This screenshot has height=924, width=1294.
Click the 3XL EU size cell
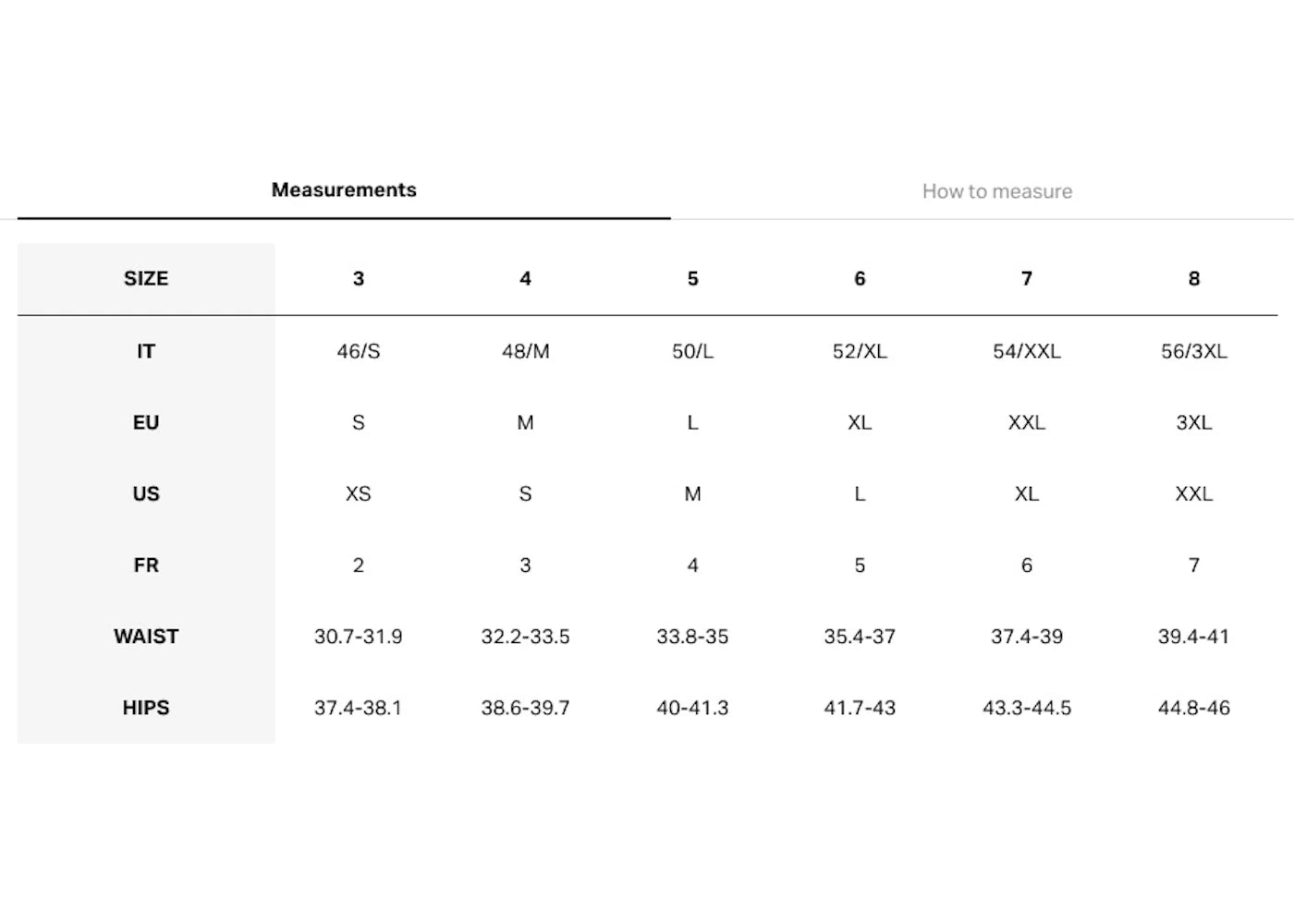(x=1193, y=422)
